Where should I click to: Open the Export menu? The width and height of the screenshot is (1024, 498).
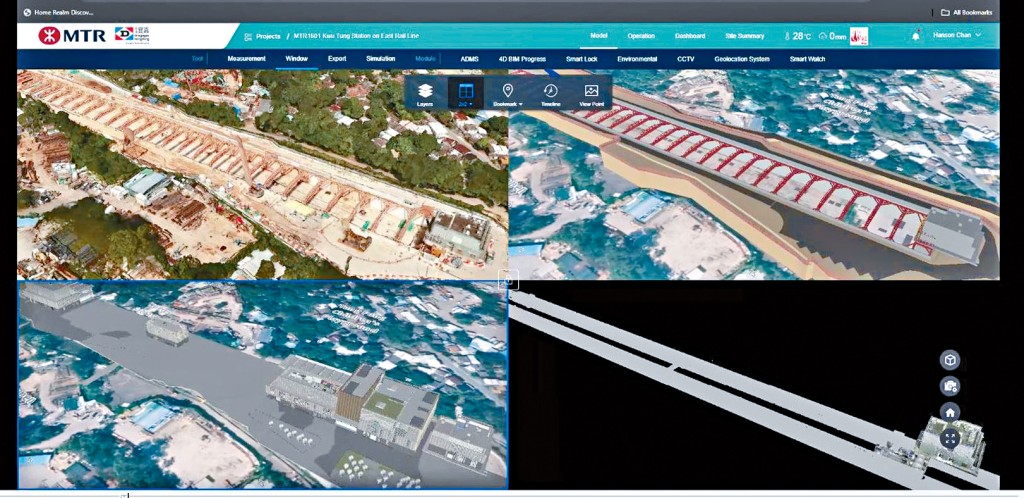[337, 59]
